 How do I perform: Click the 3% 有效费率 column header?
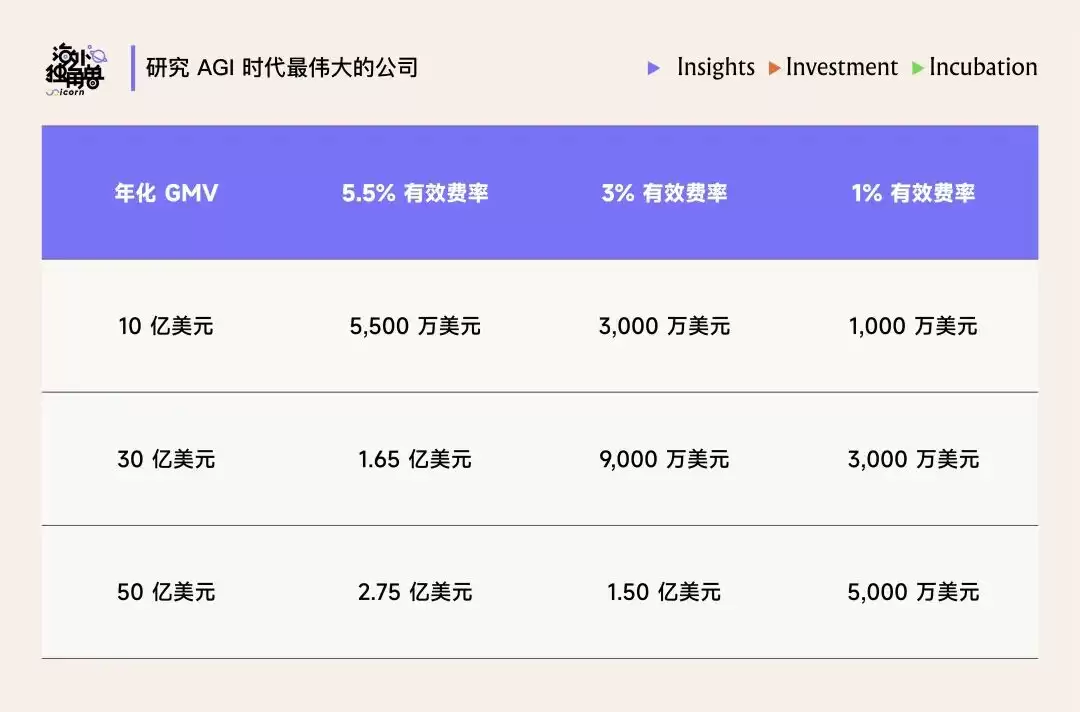[x=664, y=193]
